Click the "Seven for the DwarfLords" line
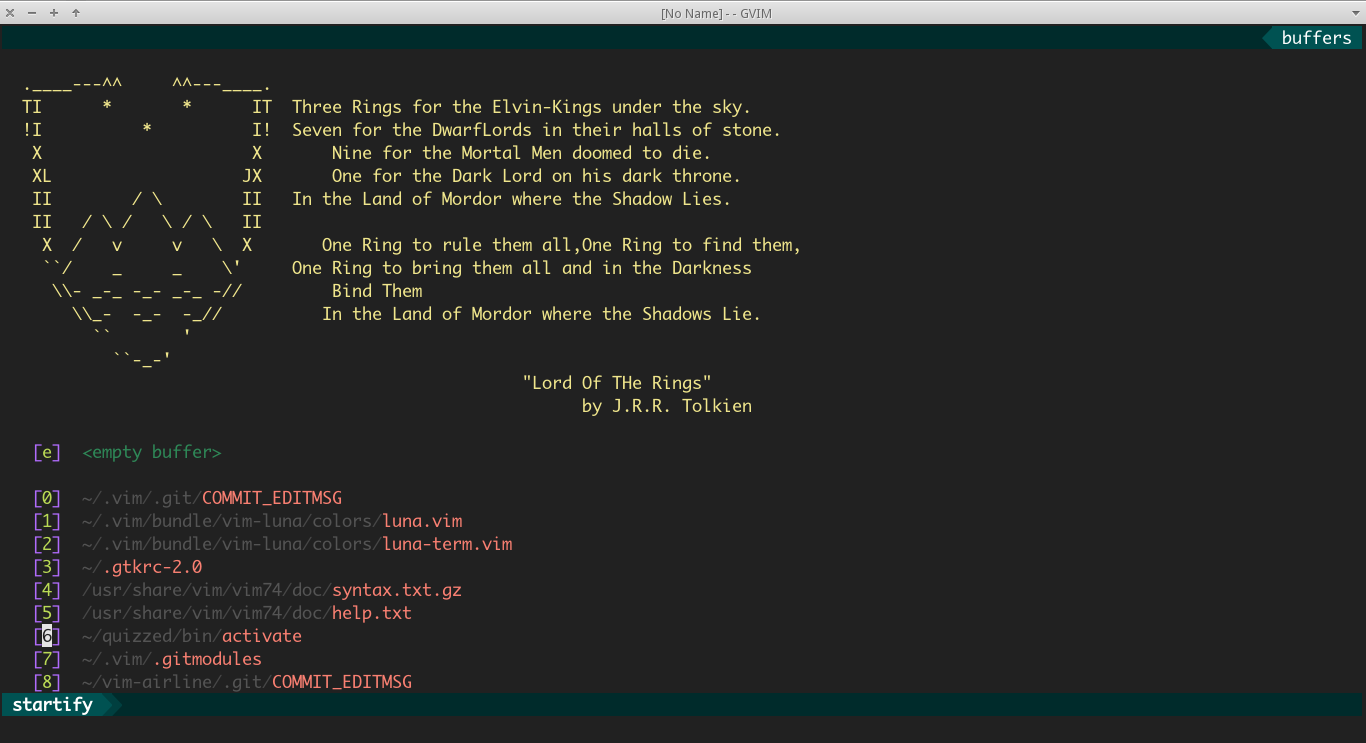 tap(537, 130)
